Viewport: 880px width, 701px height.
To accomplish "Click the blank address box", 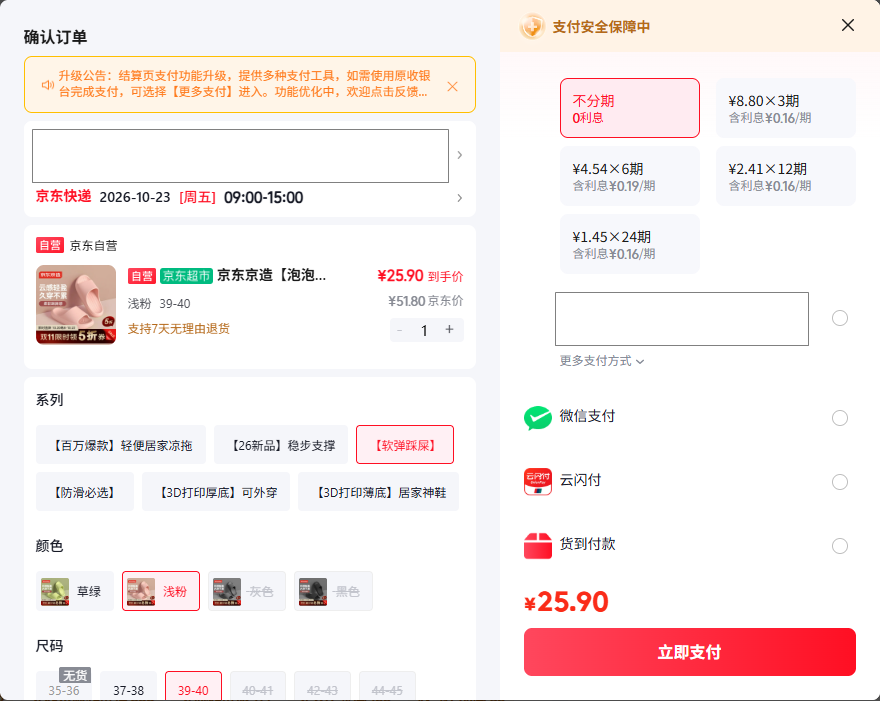I will click(x=240, y=156).
